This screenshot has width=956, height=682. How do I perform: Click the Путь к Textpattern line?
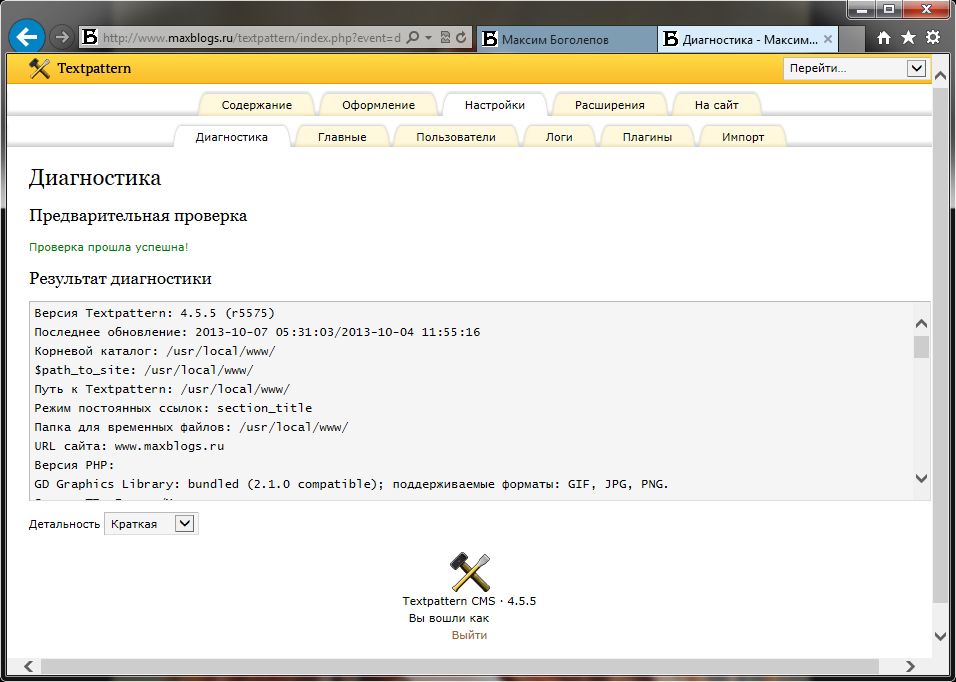[x=162, y=389]
